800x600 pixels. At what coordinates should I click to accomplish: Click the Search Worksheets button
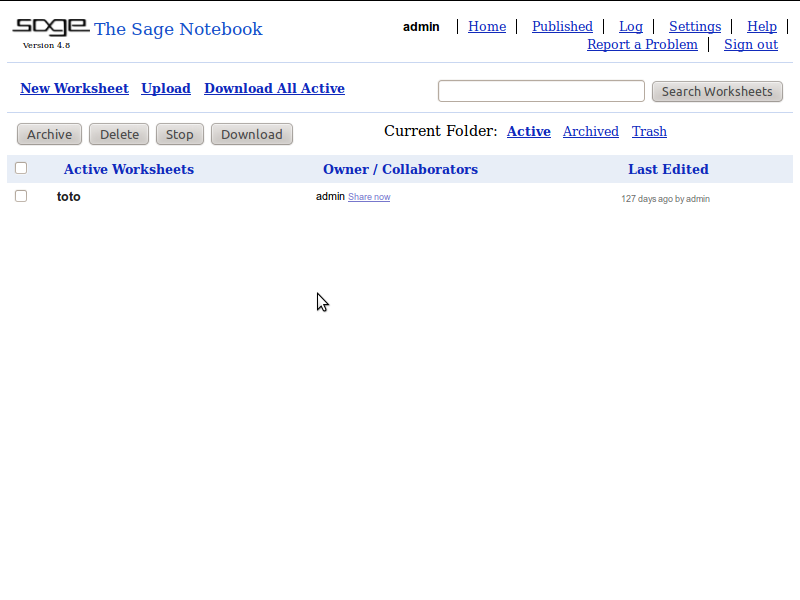(717, 91)
